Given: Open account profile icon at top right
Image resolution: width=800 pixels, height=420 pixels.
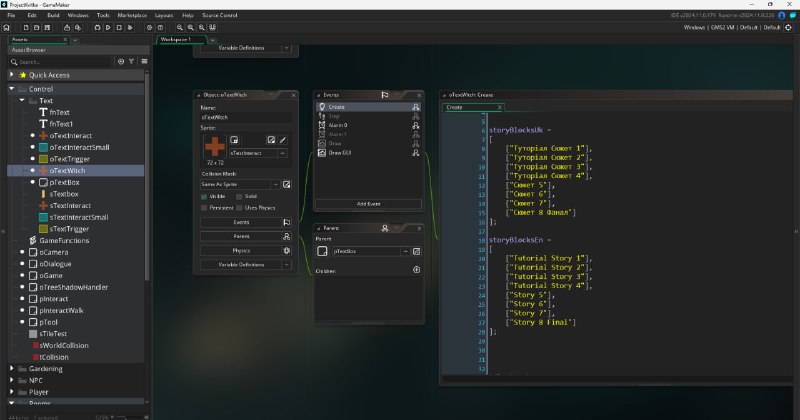Looking at the screenshot, I should (x=782, y=15).
